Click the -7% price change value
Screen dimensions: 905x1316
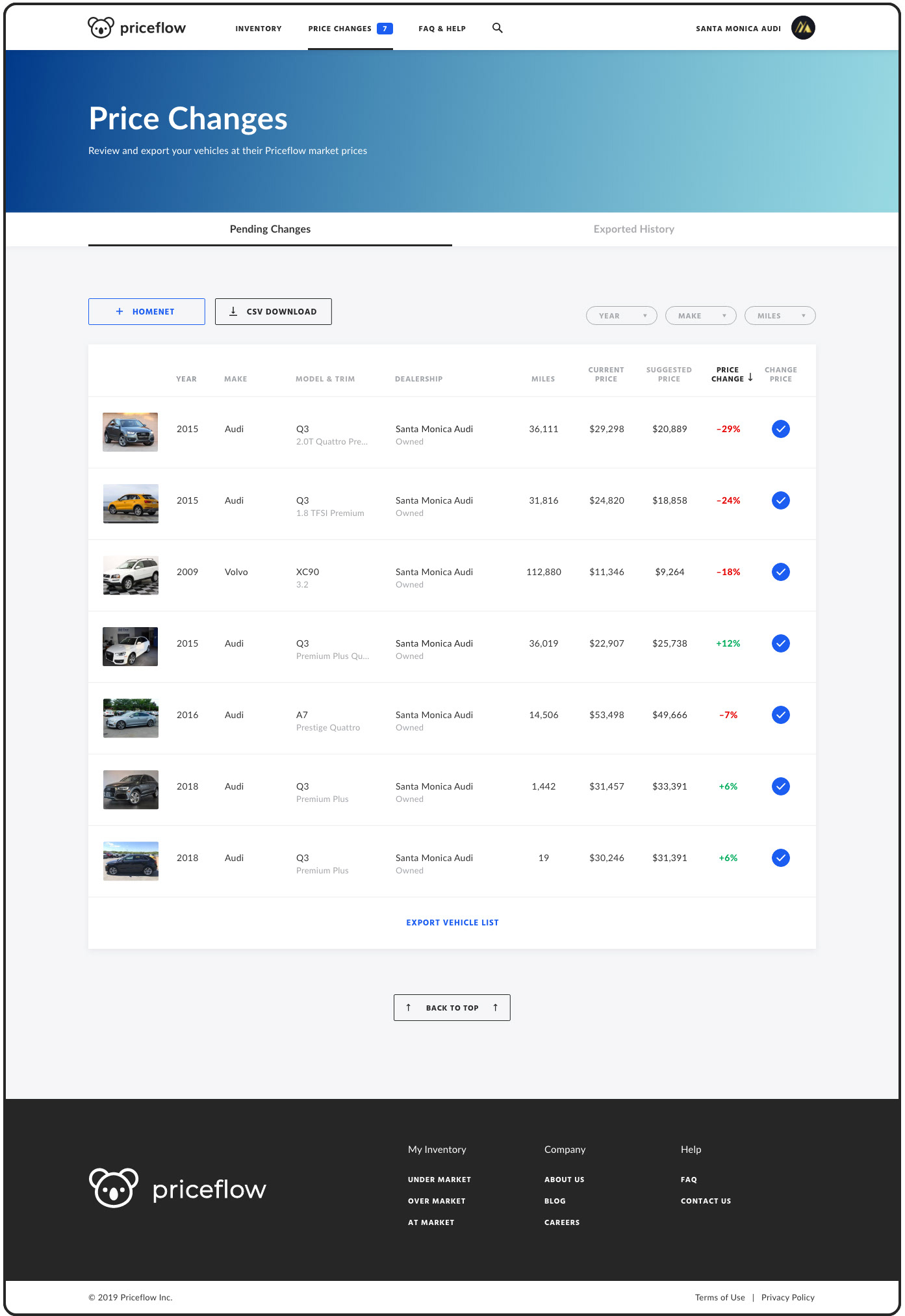[x=728, y=715]
